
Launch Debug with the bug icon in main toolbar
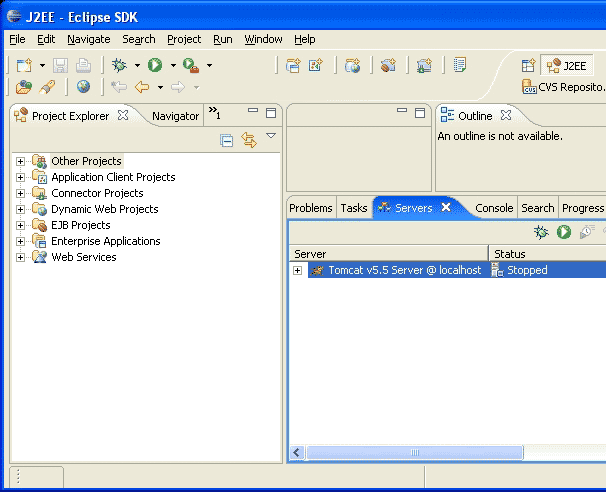(x=119, y=65)
